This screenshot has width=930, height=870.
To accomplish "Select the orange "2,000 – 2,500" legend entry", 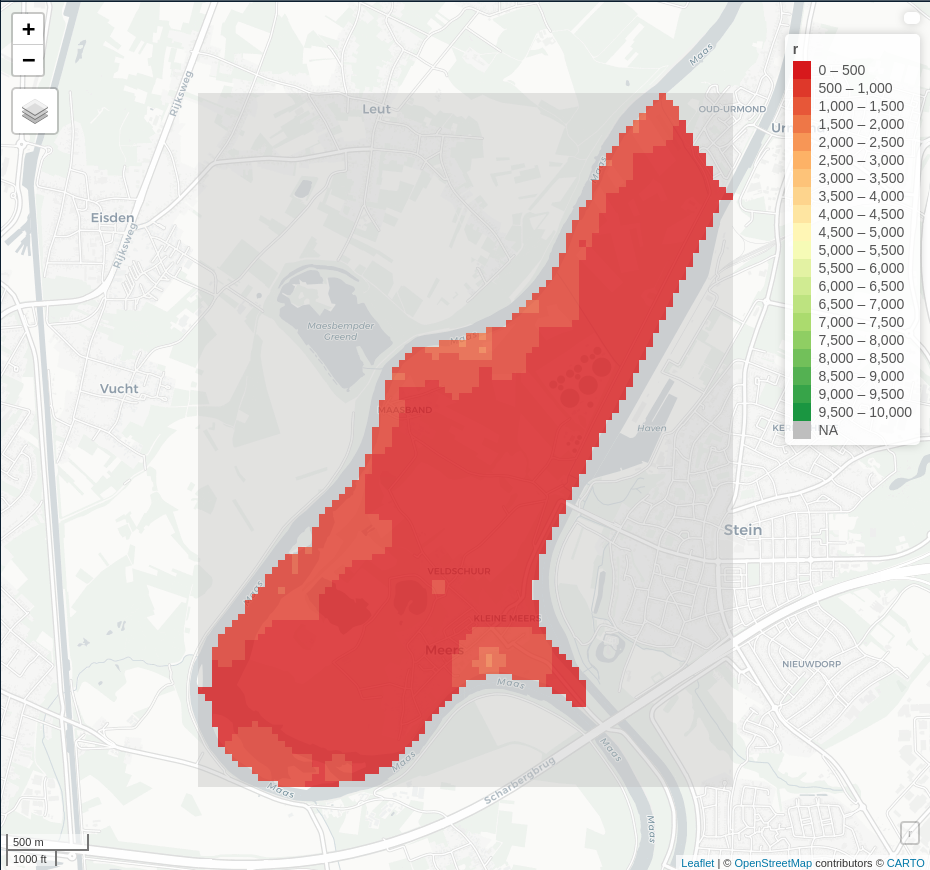I will click(800, 142).
